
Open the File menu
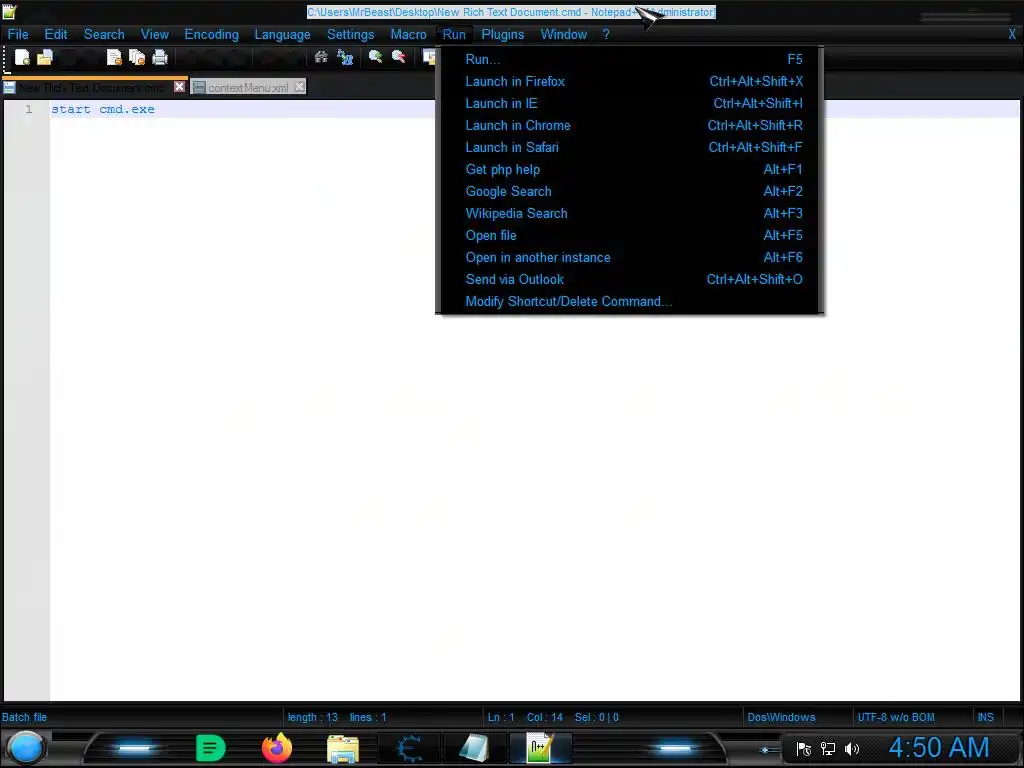click(18, 35)
